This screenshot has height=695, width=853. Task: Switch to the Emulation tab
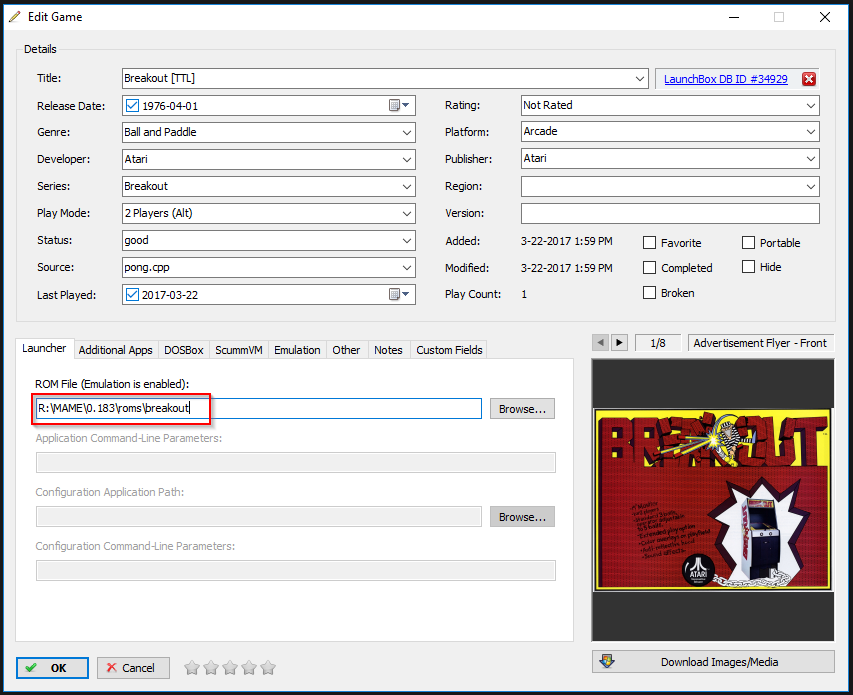tap(297, 350)
